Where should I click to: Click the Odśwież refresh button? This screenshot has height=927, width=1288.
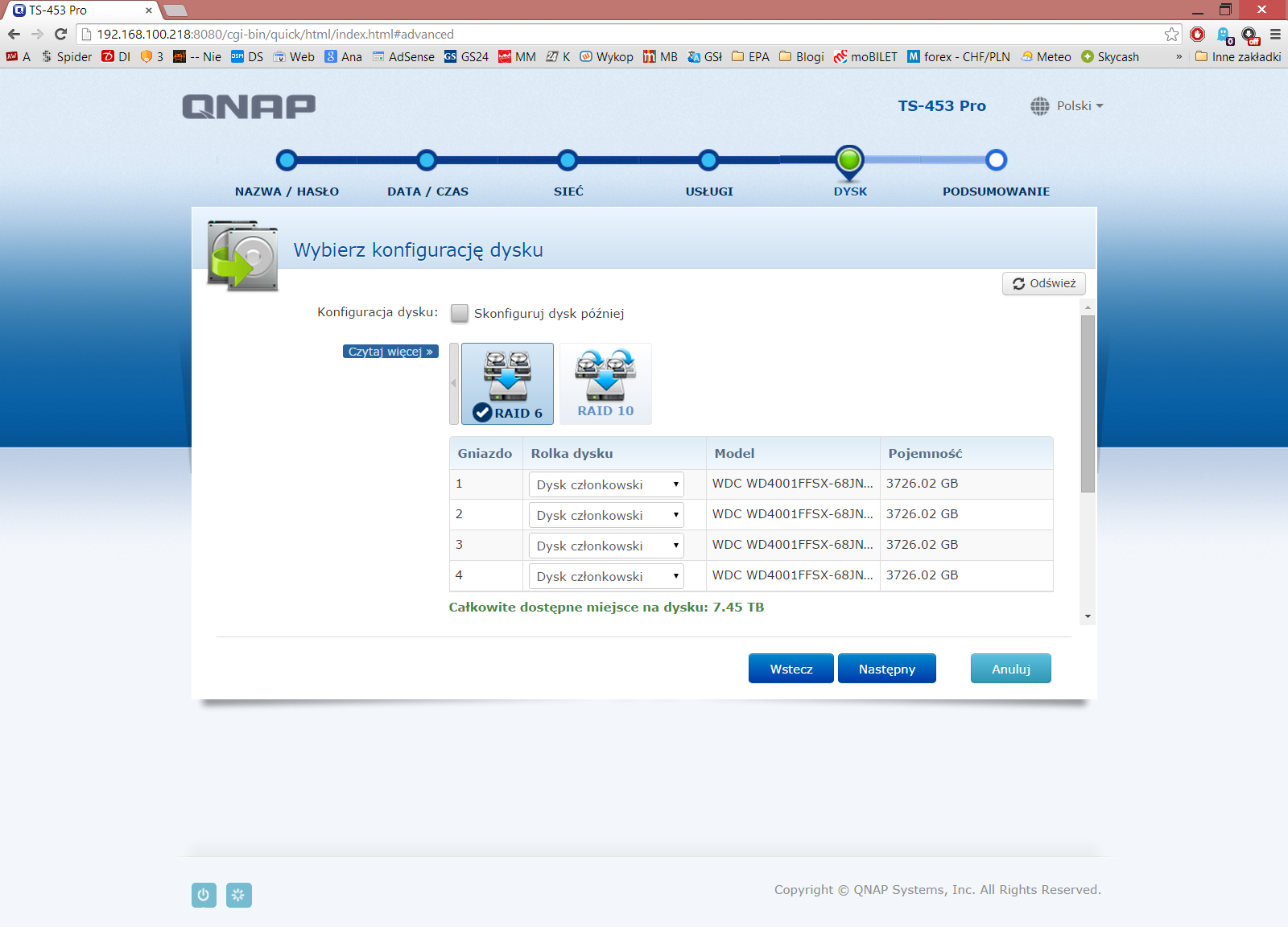coord(1043,283)
